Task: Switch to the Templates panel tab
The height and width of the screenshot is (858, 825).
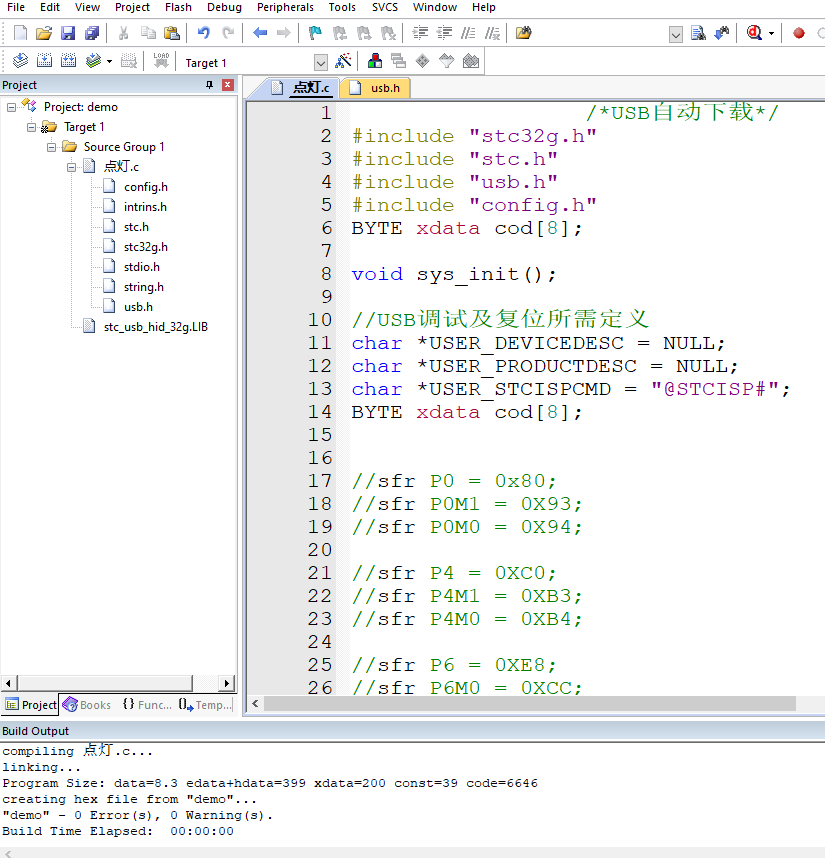Action: 205,705
